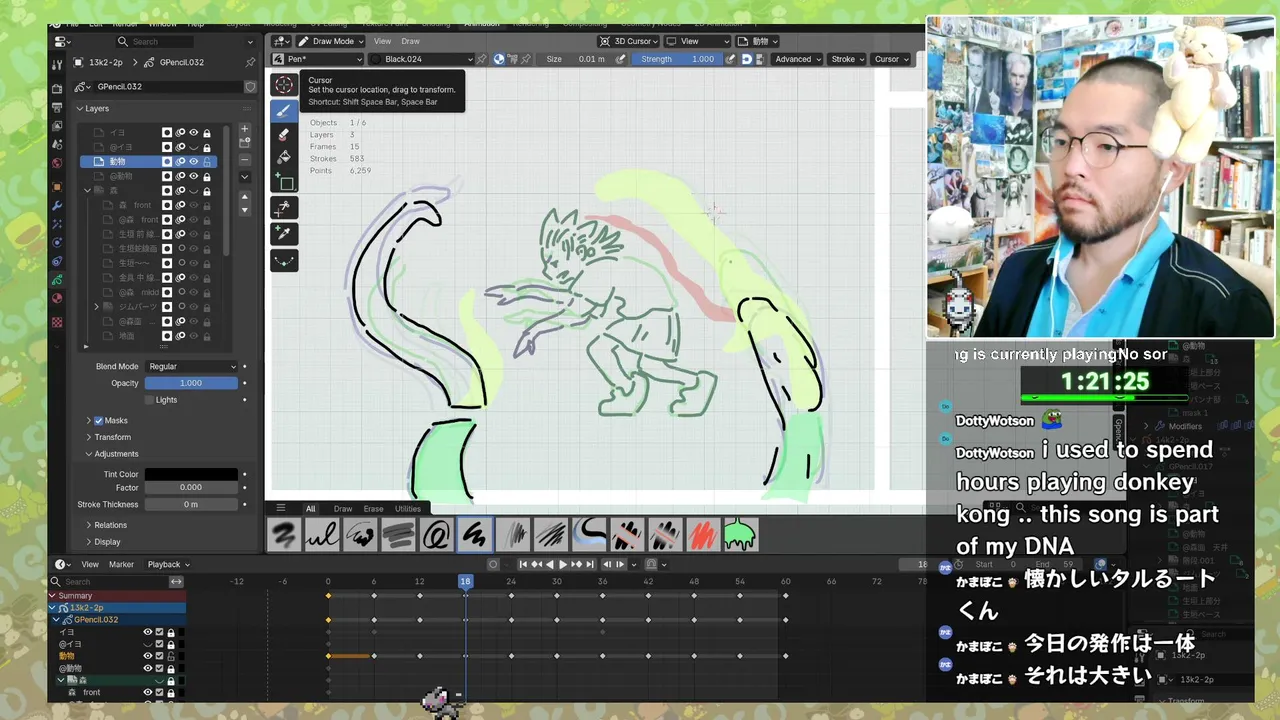Open the Black.024 material dropdown
Viewport: 1280px width, 720px height.
tap(421, 59)
